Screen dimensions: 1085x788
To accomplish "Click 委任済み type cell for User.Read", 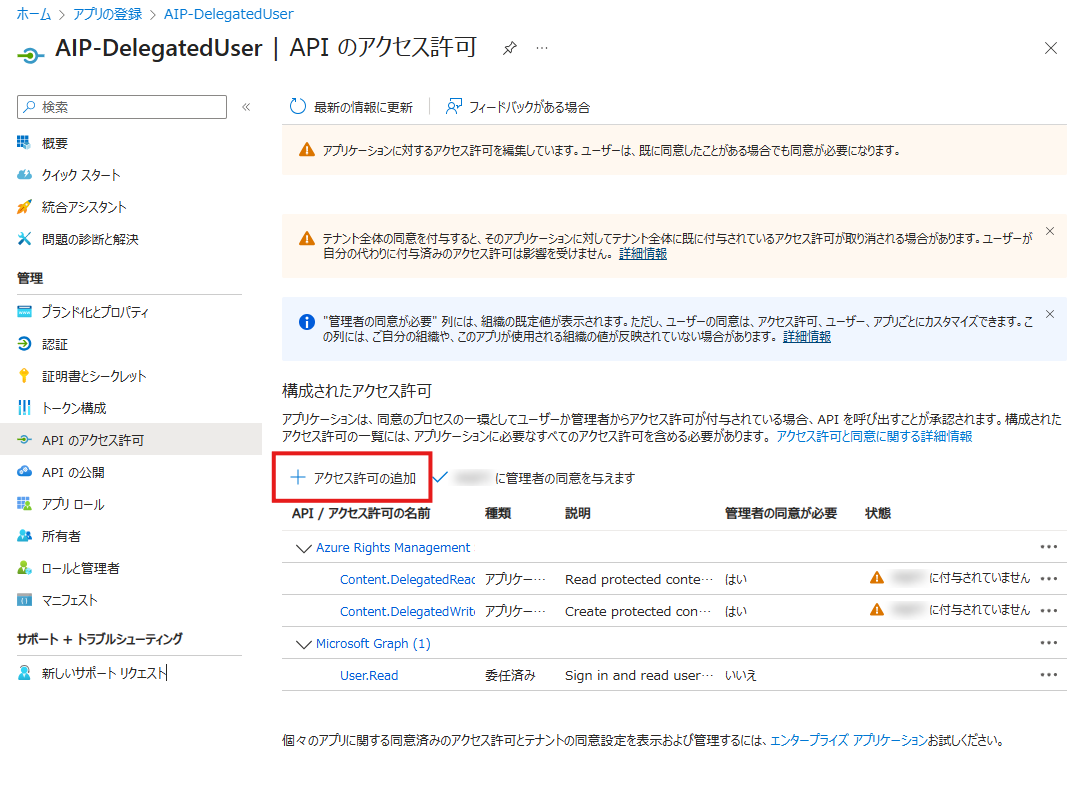I will pos(510,675).
